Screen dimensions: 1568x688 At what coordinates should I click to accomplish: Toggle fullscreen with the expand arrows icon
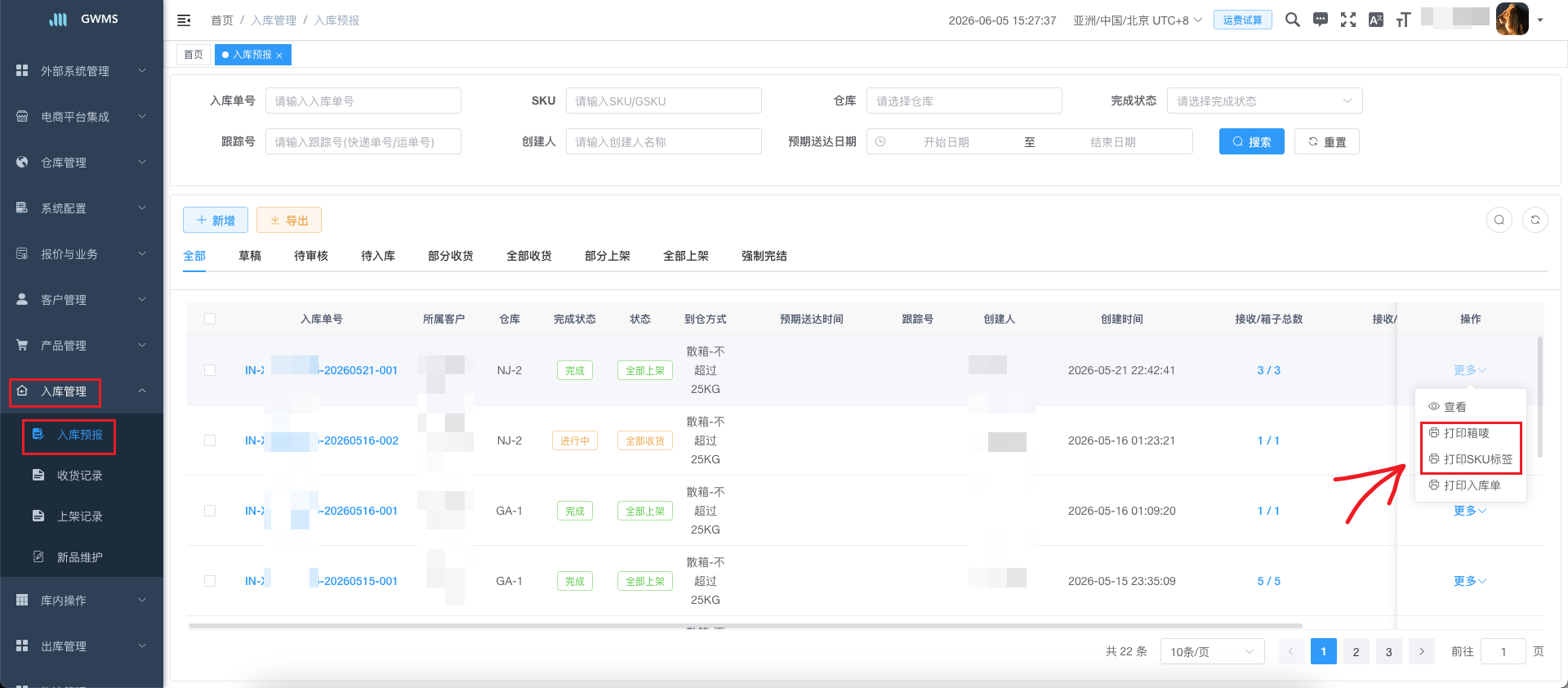coord(1348,20)
